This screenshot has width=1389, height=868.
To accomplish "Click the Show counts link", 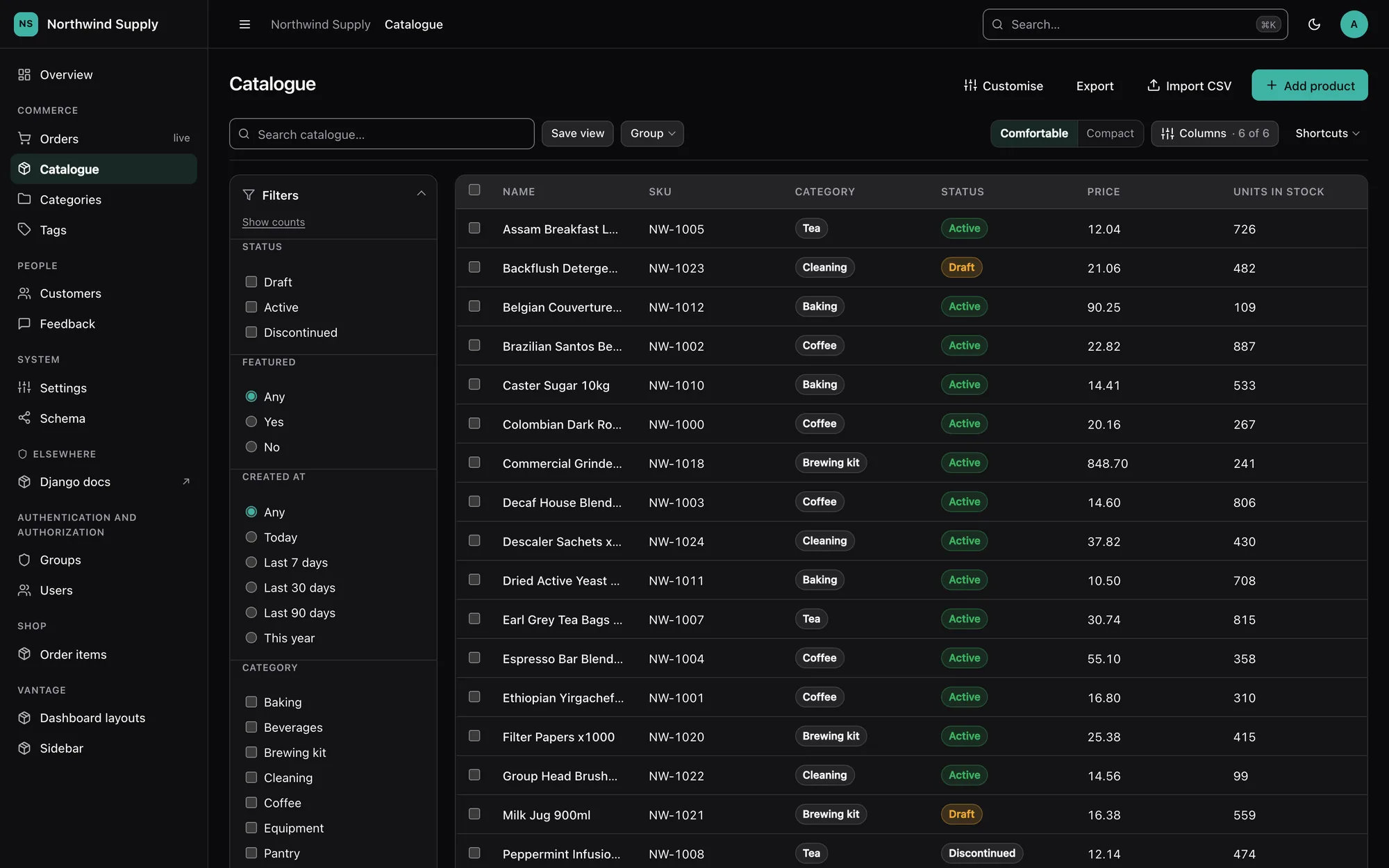I will tap(274, 222).
